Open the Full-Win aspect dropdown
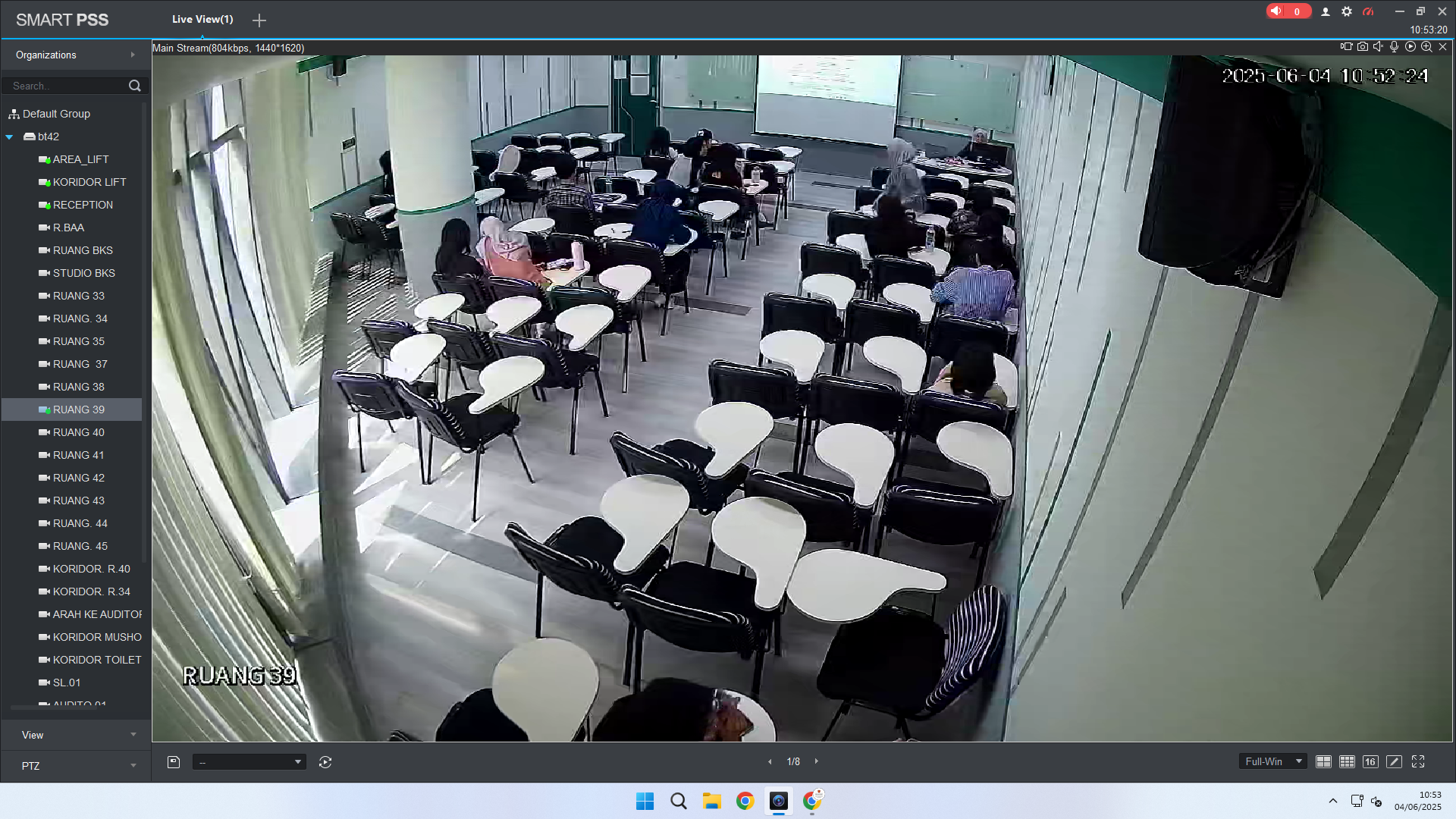Screen dimensions: 1456x819 coord(1274,761)
